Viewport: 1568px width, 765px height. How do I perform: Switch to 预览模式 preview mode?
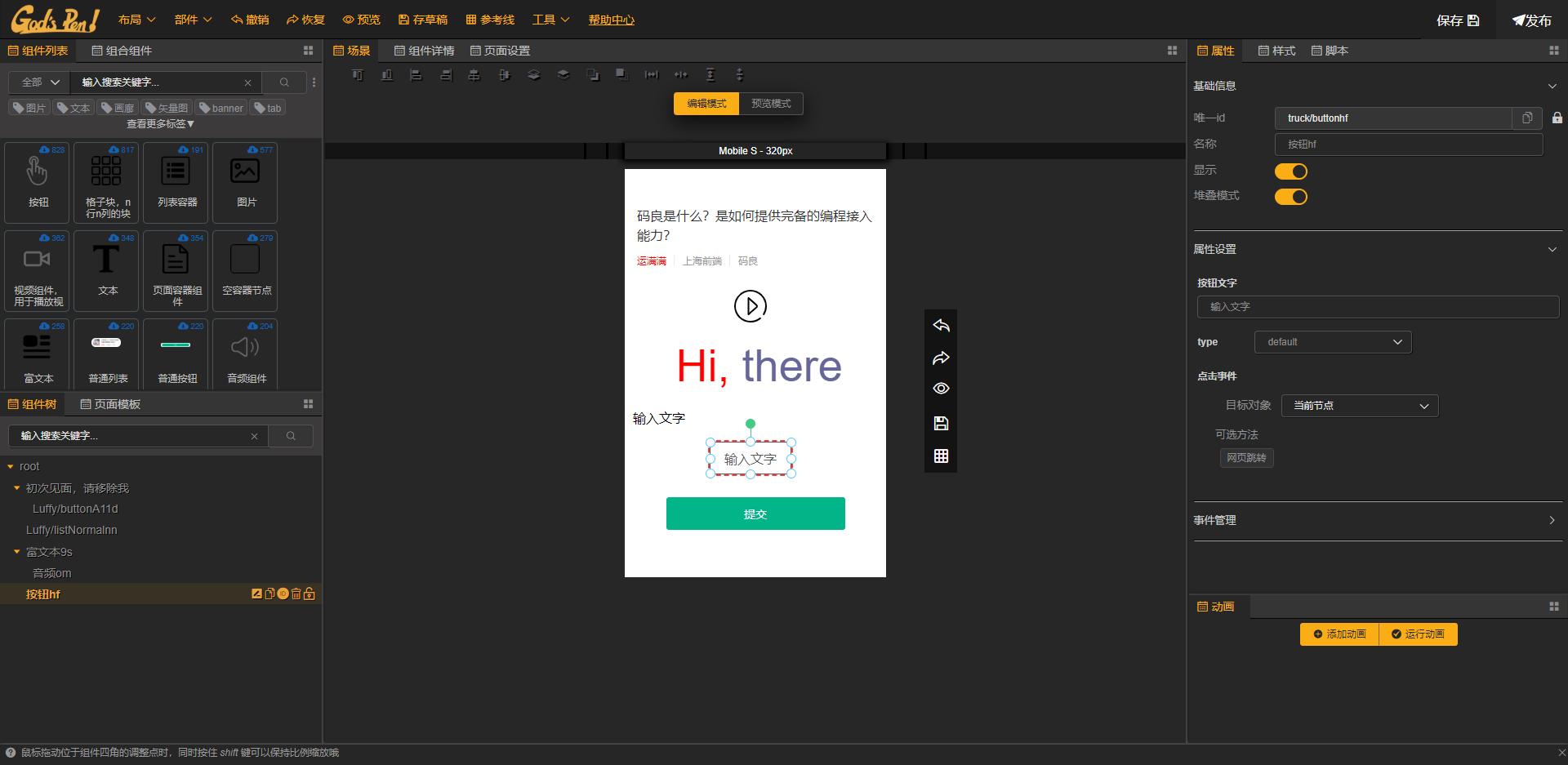tap(771, 104)
